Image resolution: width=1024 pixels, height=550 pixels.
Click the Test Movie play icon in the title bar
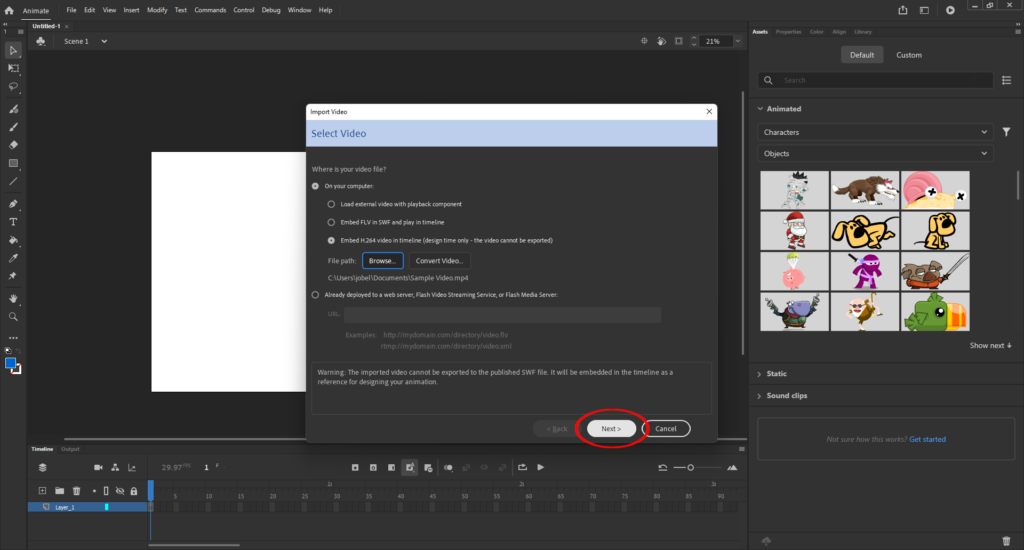pos(950,10)
